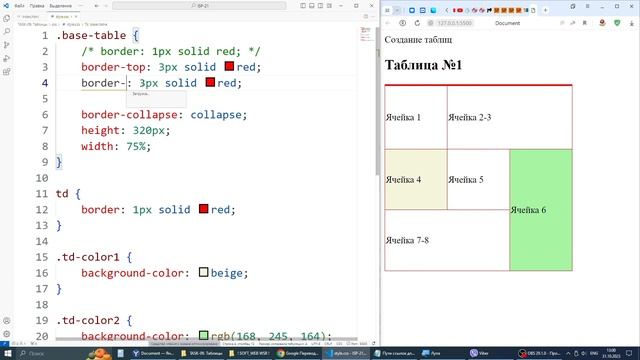Click the VS Code command center search box
640x360 pixels.
199,6
